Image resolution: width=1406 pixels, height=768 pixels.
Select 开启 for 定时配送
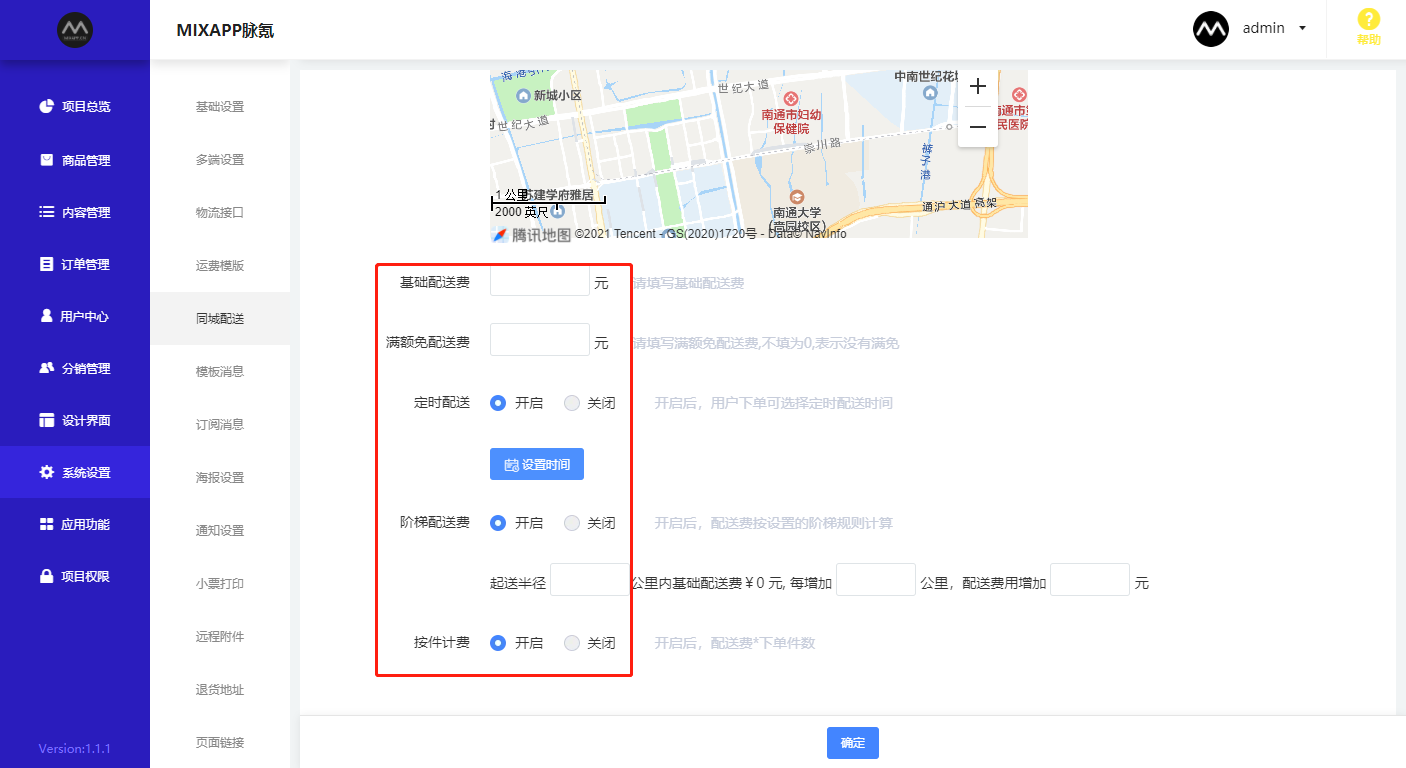(x=498, y=403)
